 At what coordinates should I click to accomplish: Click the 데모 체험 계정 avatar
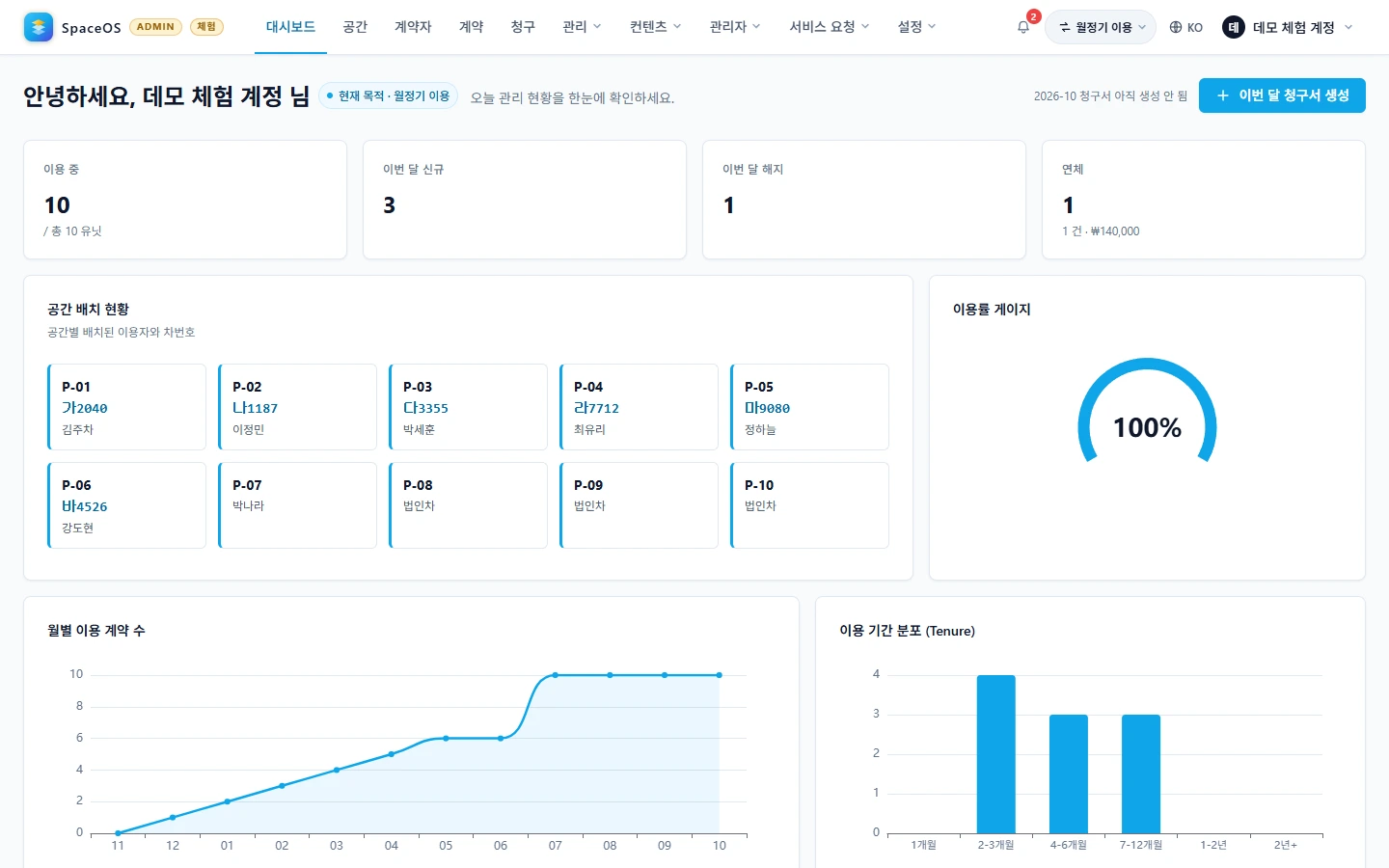tap(1234, 27)
